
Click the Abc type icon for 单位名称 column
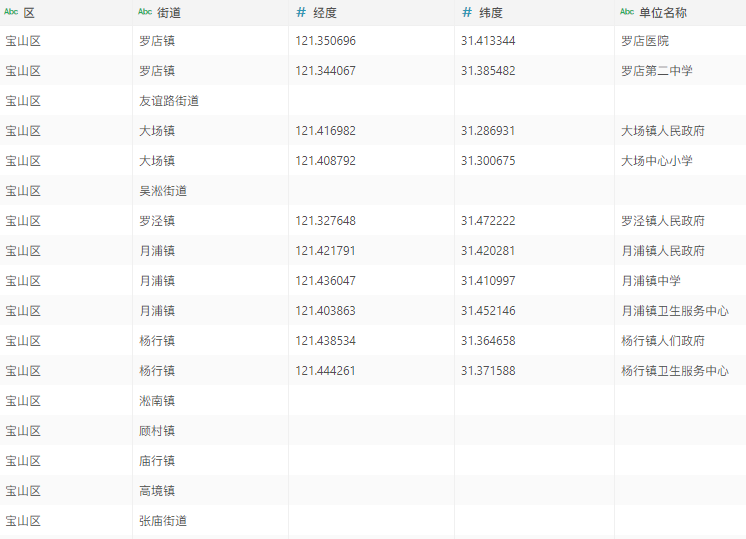(x=627, y=12)
